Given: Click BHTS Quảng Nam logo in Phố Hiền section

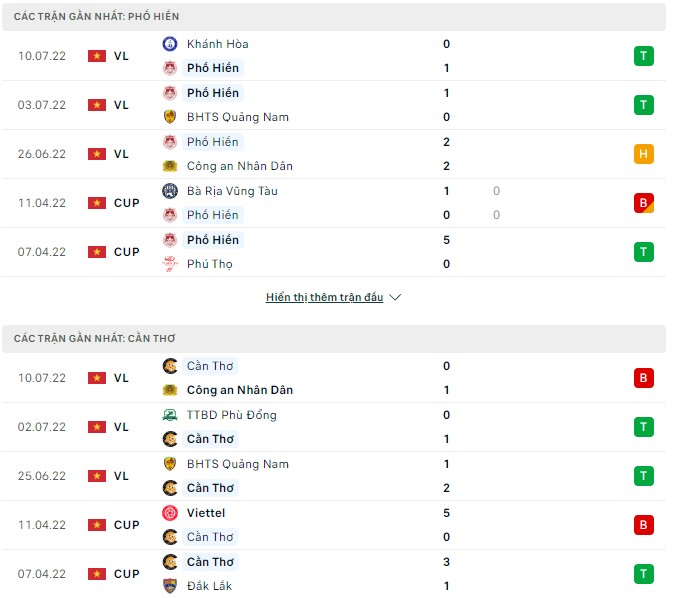Looking at the screenshot, I should [x=170, y=117].
